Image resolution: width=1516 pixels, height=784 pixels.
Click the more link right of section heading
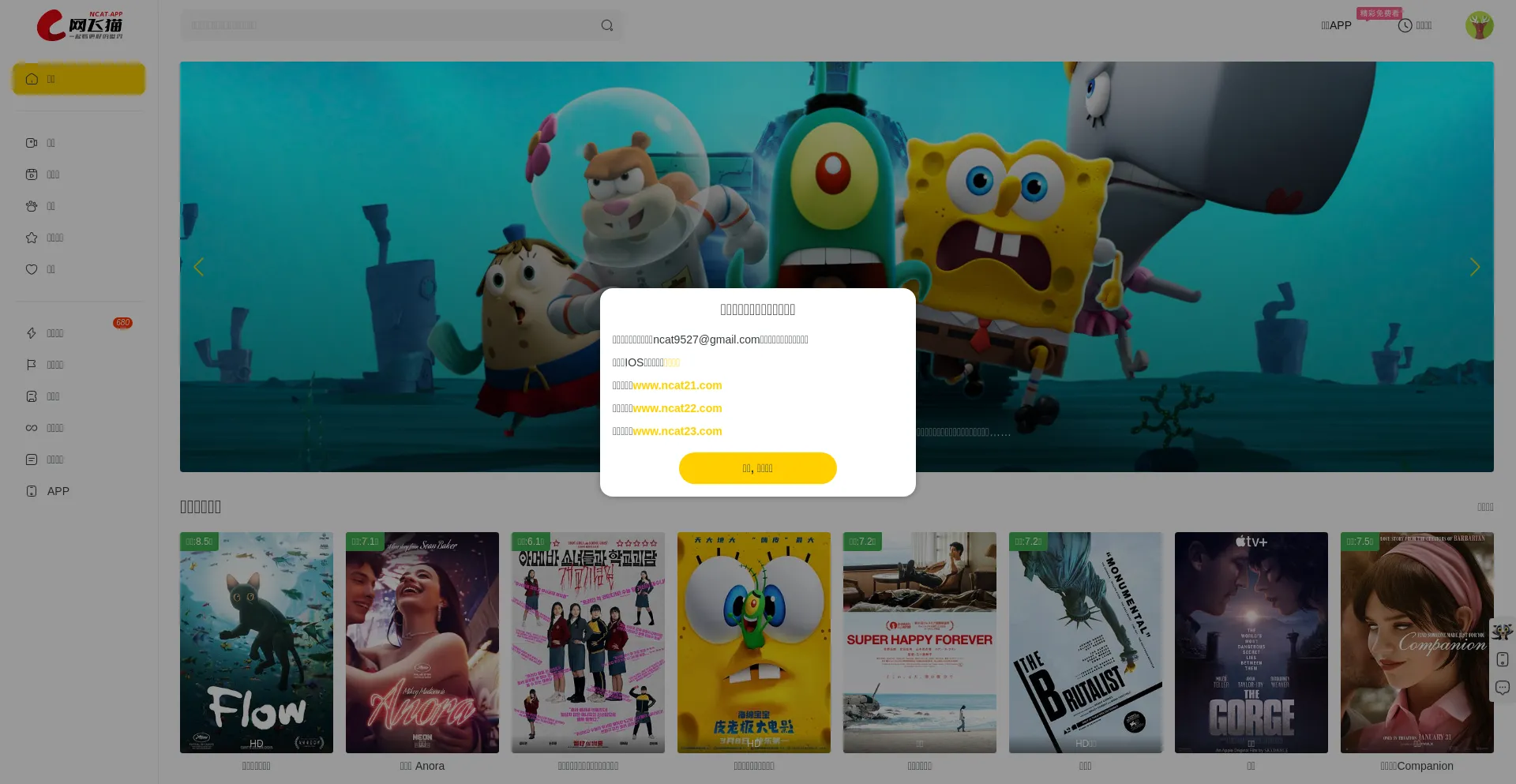point(1485,507)
